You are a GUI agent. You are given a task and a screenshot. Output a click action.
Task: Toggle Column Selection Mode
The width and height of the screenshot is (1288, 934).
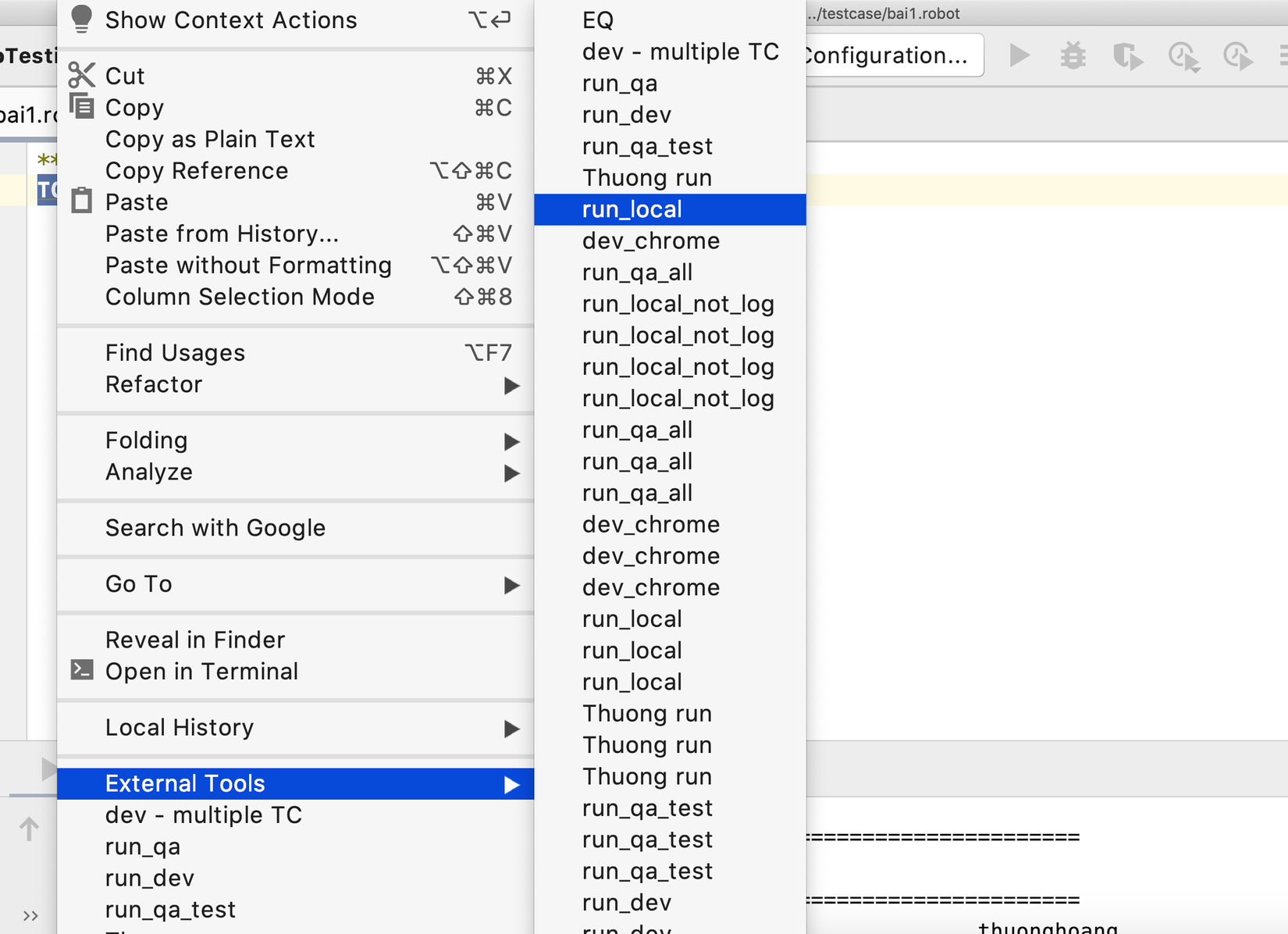point(240,297)
